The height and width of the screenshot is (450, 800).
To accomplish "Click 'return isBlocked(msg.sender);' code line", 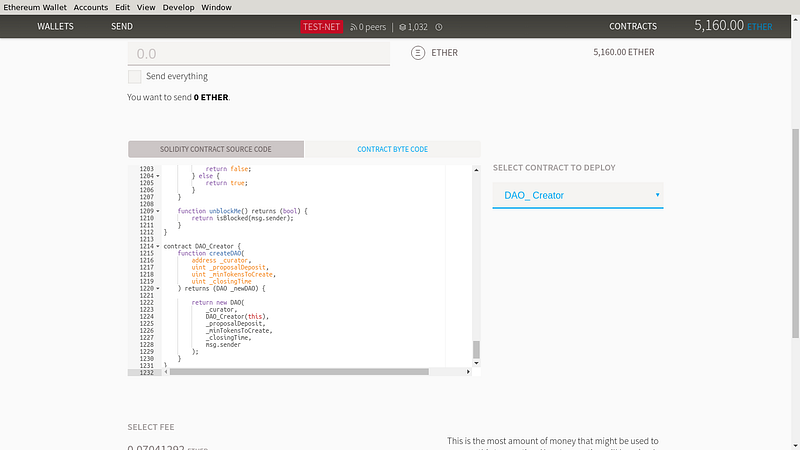I will (243, 218).
